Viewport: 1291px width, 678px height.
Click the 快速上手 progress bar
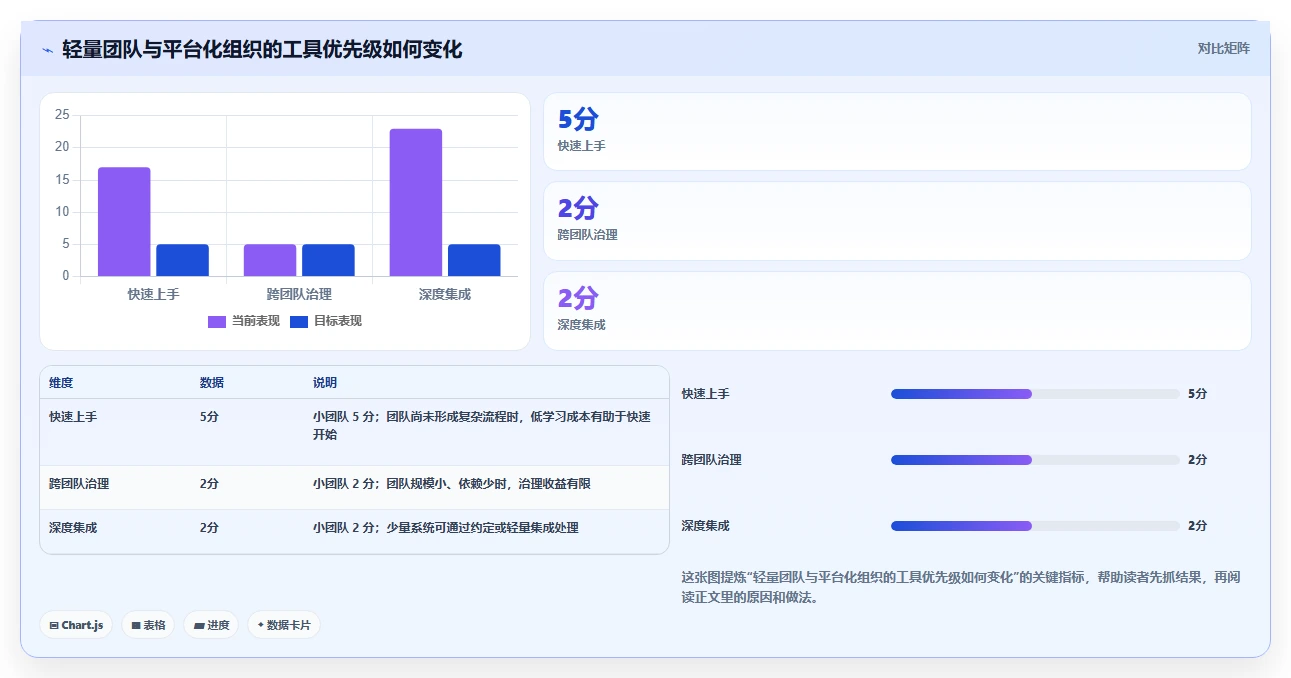click(x=1036, y=394)
